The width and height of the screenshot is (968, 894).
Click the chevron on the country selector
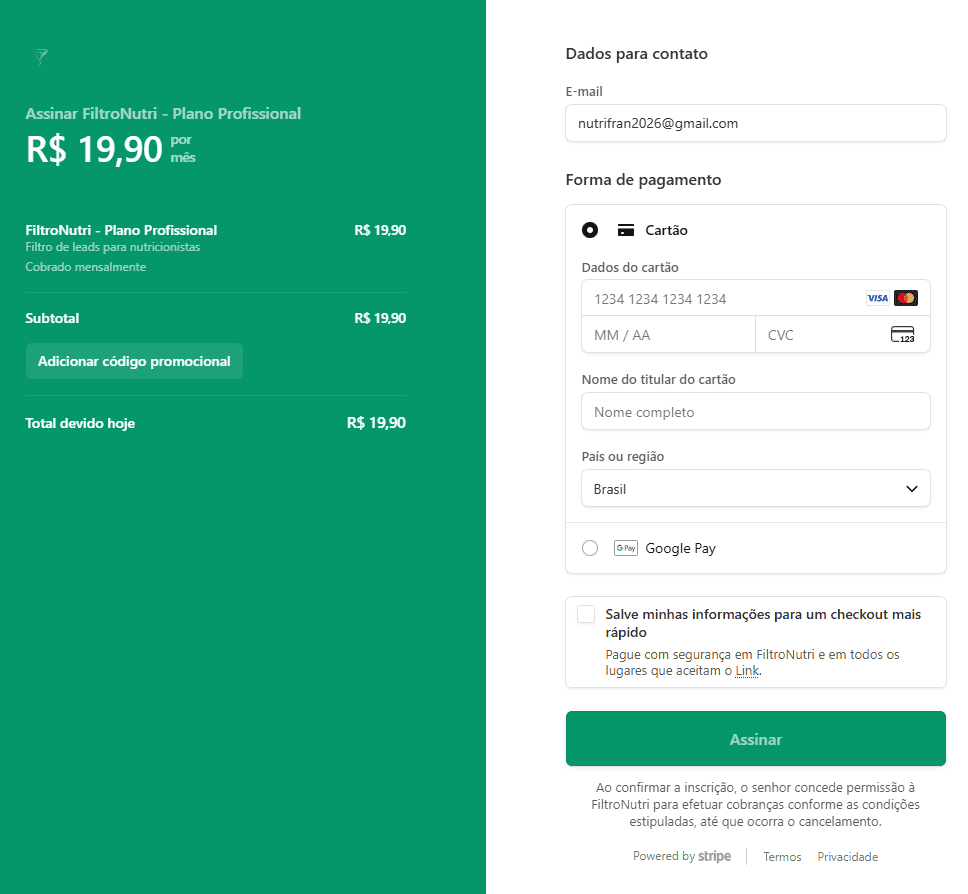pyautogui.click(x=911, y=488)
